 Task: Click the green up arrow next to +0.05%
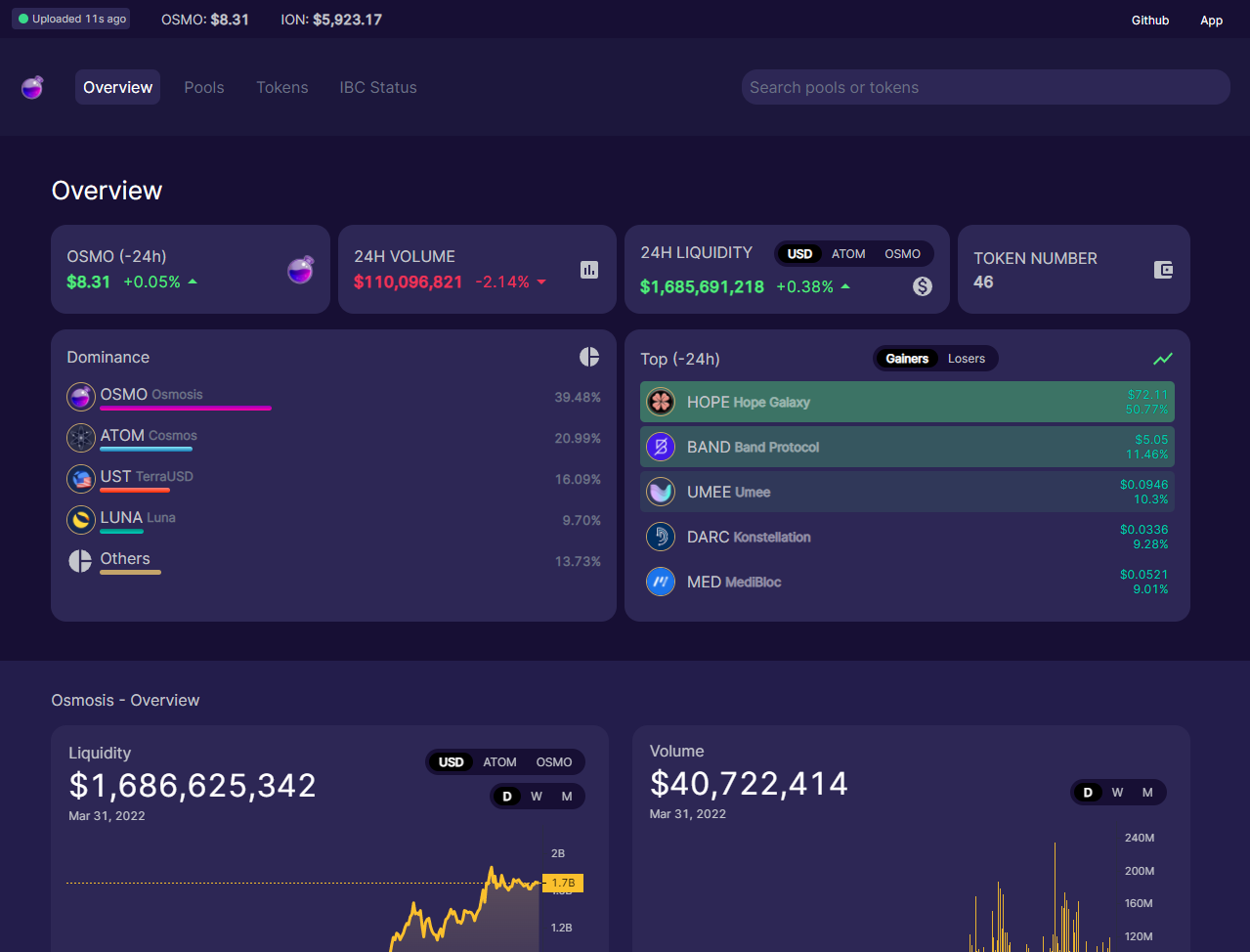tap(193, 281)
